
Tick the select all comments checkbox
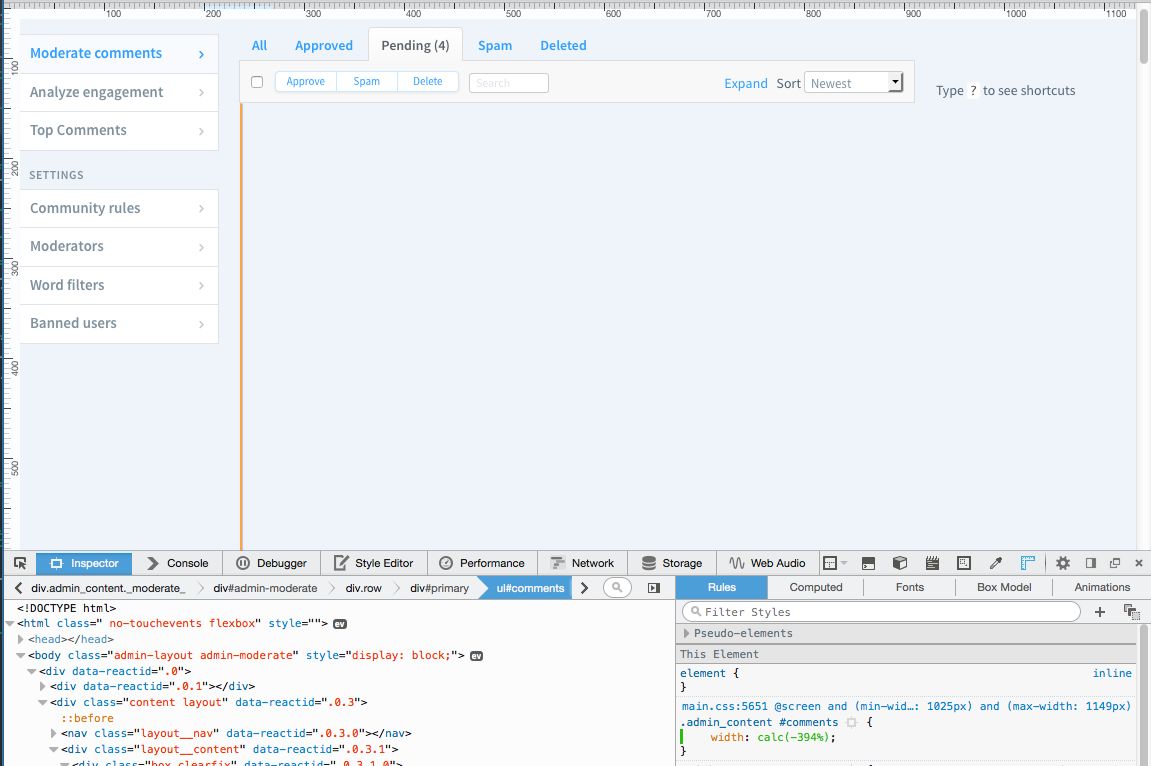(257, 82)
